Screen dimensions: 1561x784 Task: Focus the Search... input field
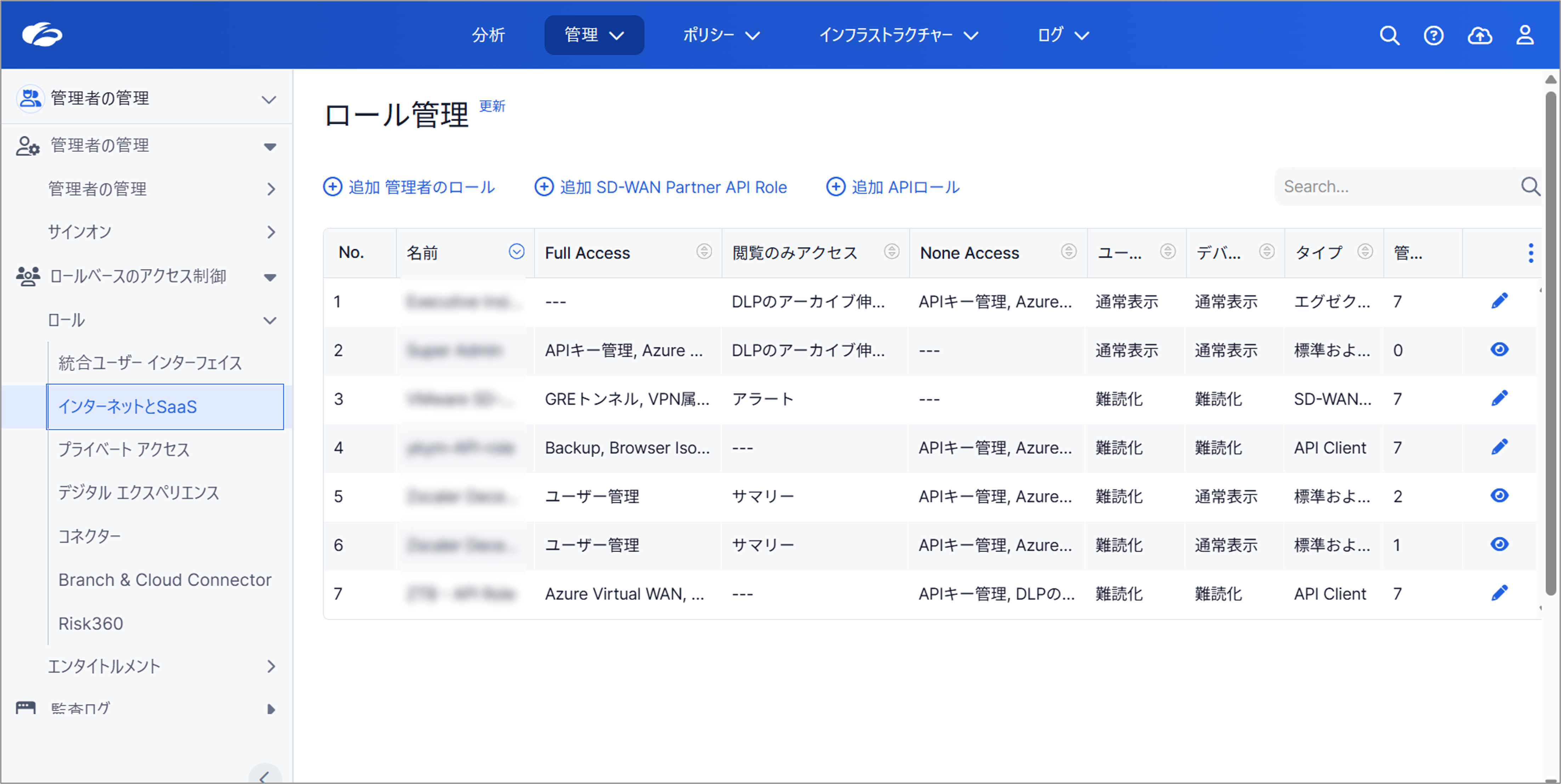pyautogui.click(x=1394, y=187)
